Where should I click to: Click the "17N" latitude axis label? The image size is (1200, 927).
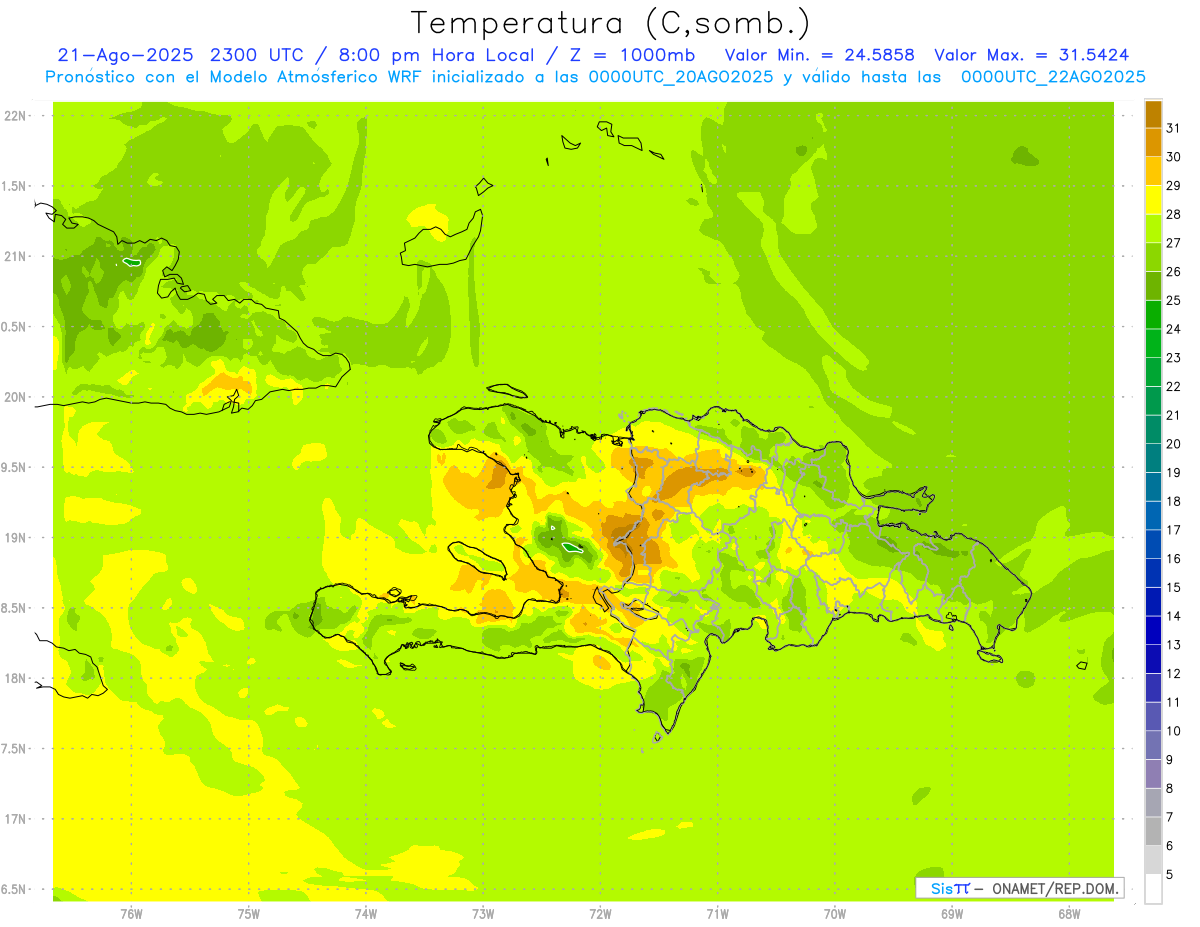[x=15, y=819]
